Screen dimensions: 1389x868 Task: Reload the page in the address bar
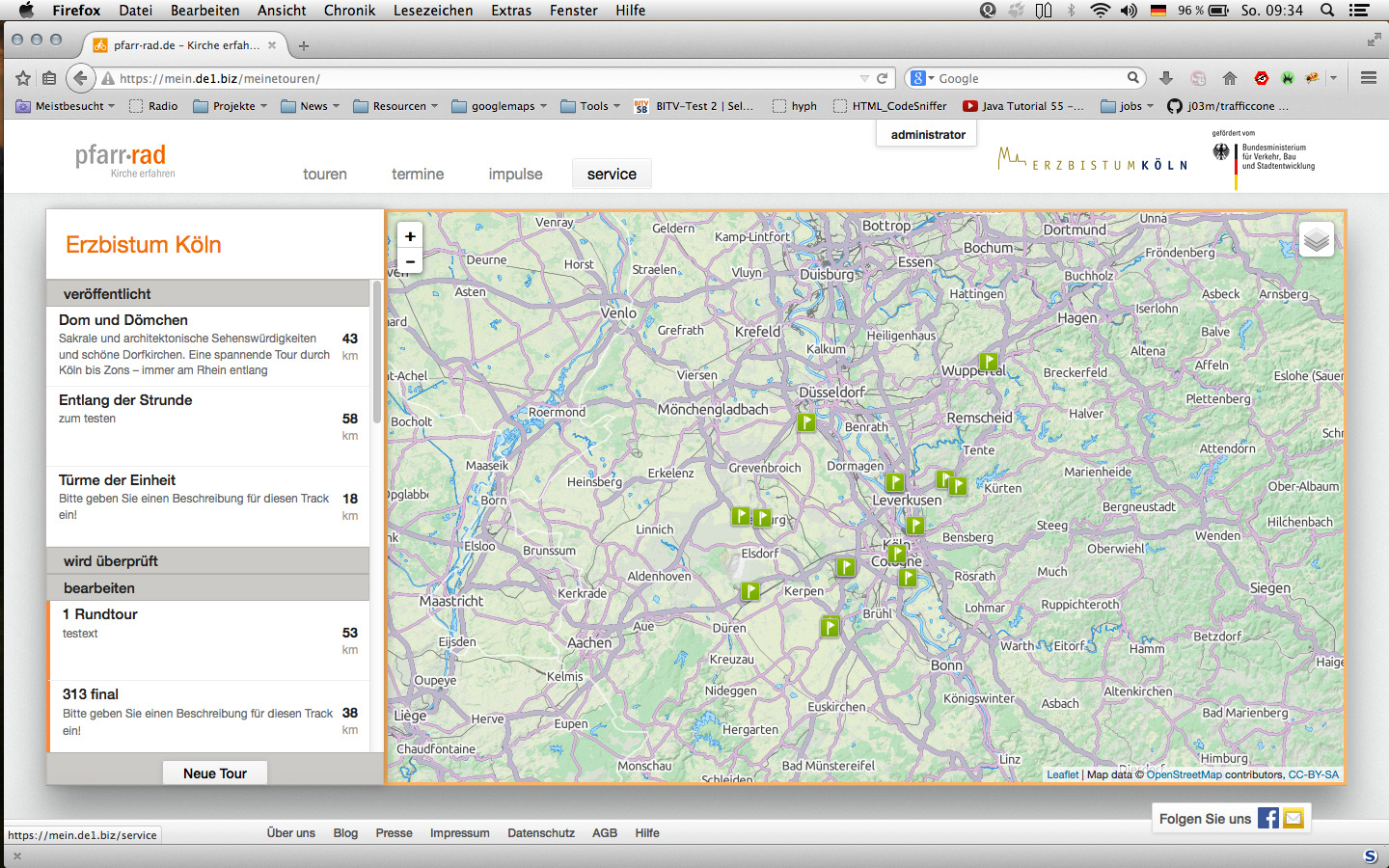[882, 78]
